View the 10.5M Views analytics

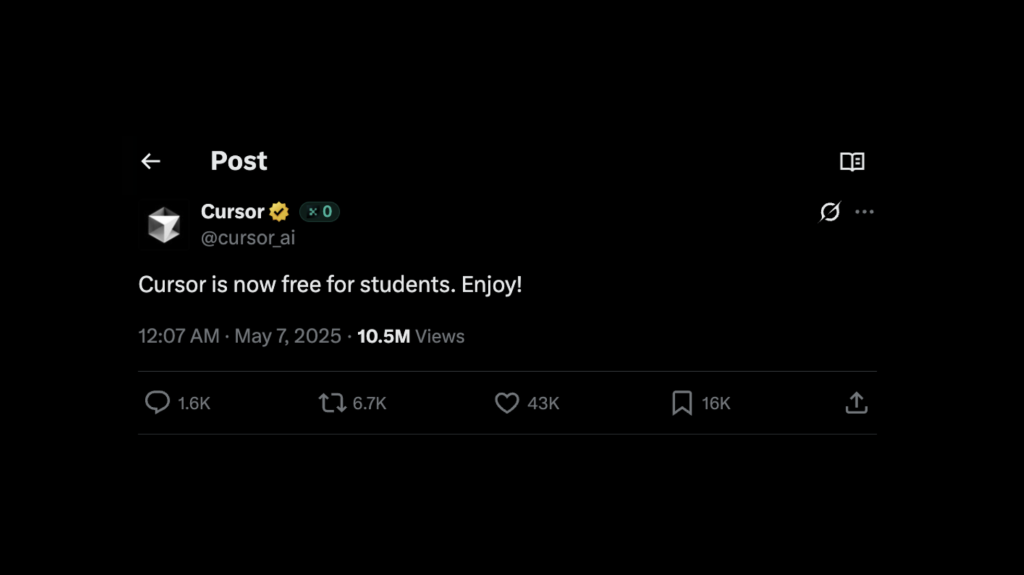coord(411,337)
